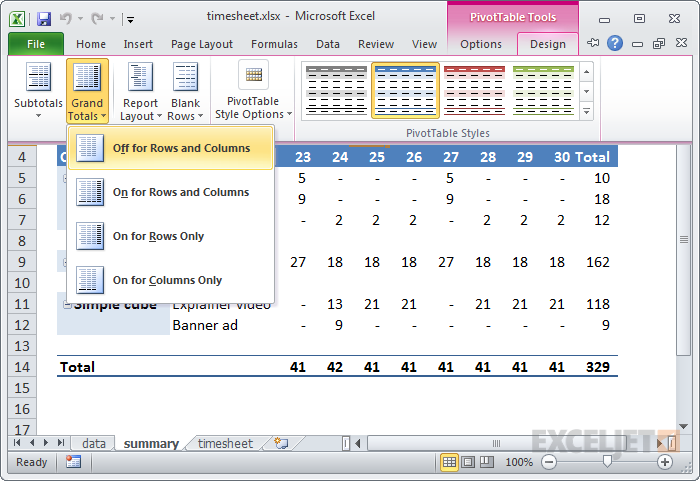Screen dimensions: 700x481
Task: Choose Off for Rows and Columns
Action: pyautogui.click(x=171, y=148)
